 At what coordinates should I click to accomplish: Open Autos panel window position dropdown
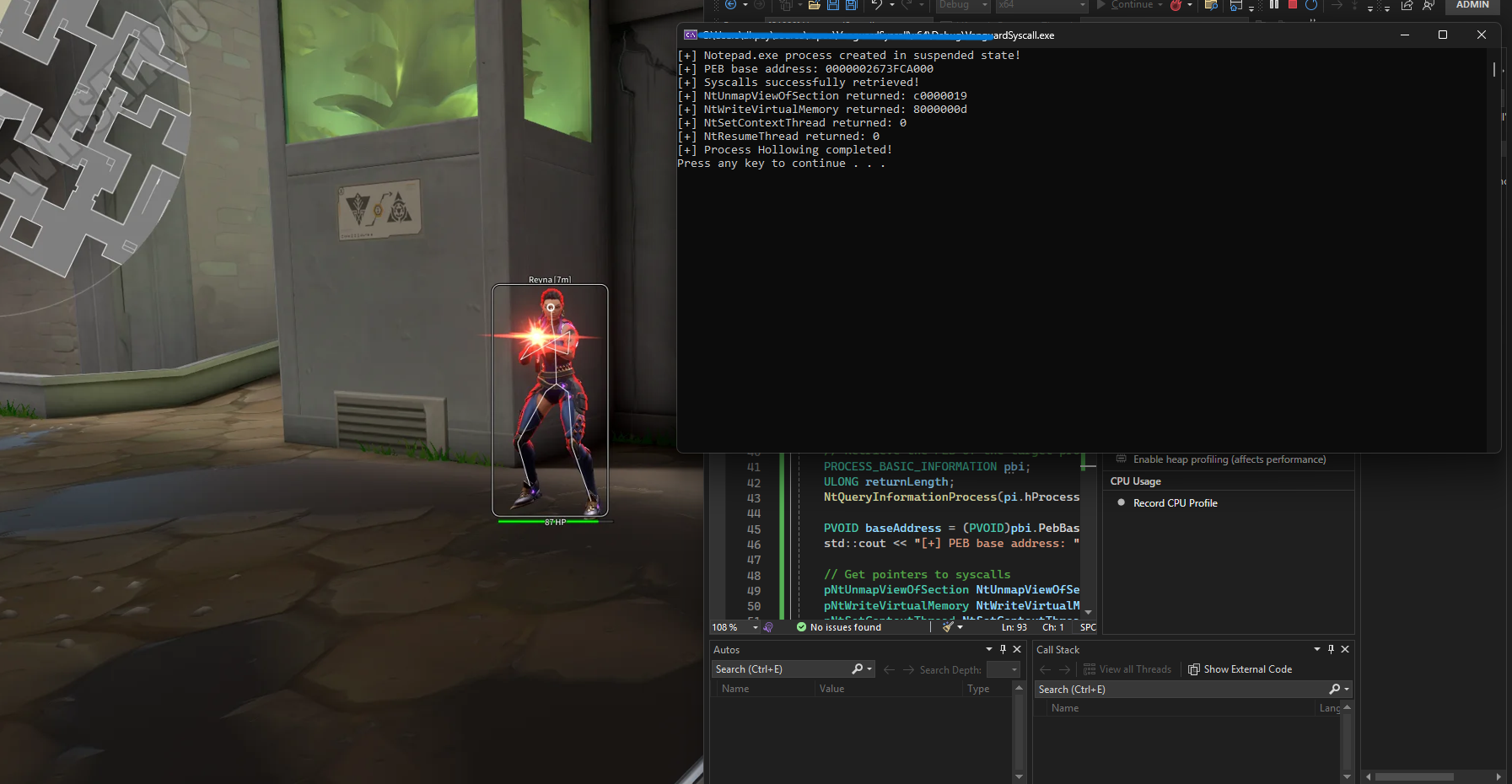(x=989, y=649)
